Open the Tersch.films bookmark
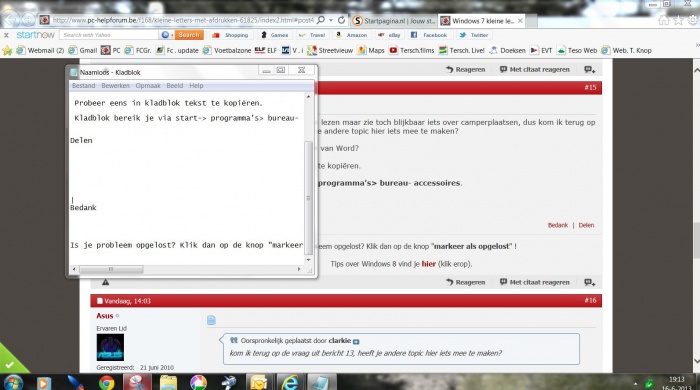 coord(412,50)
